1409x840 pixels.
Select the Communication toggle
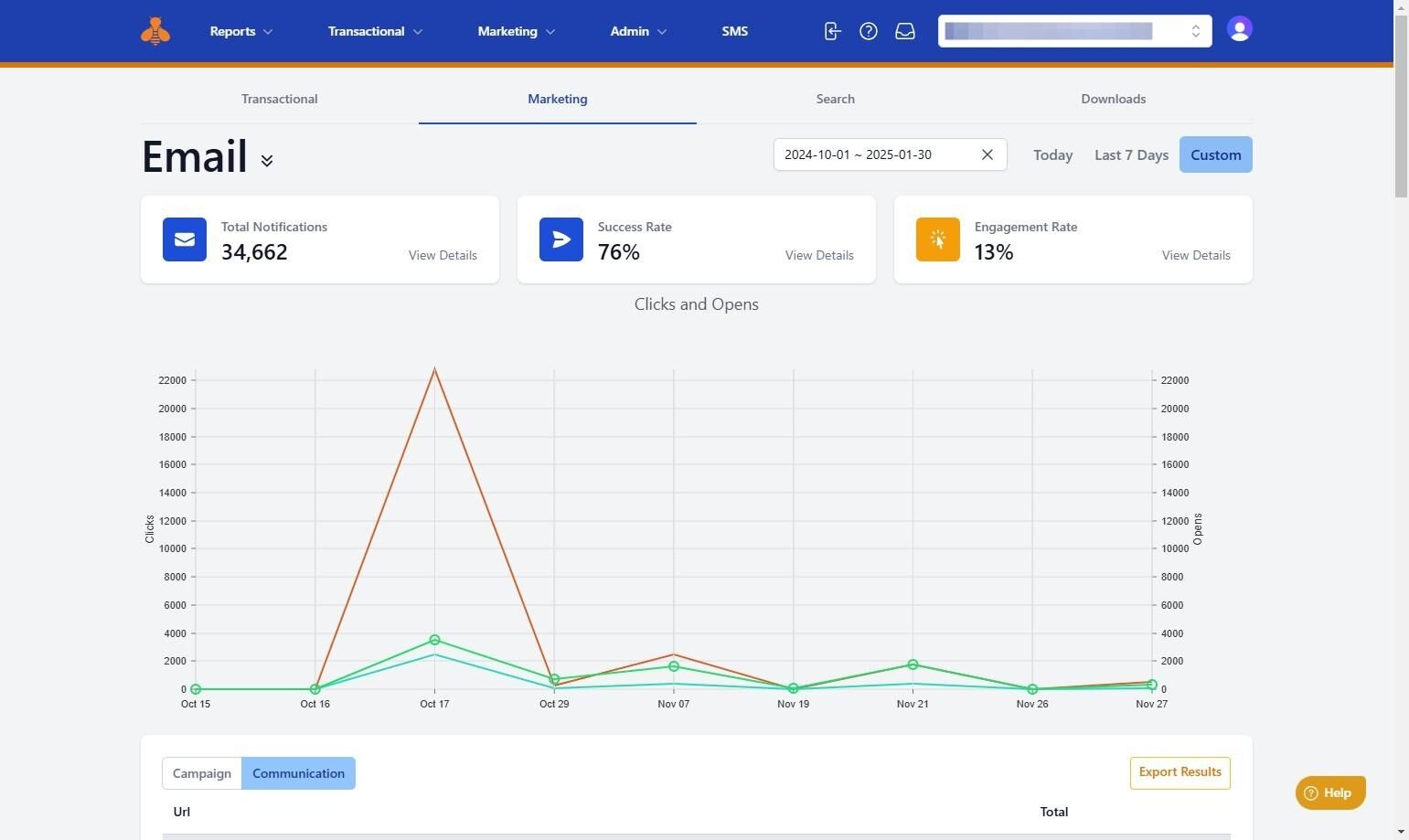point(298,773)
